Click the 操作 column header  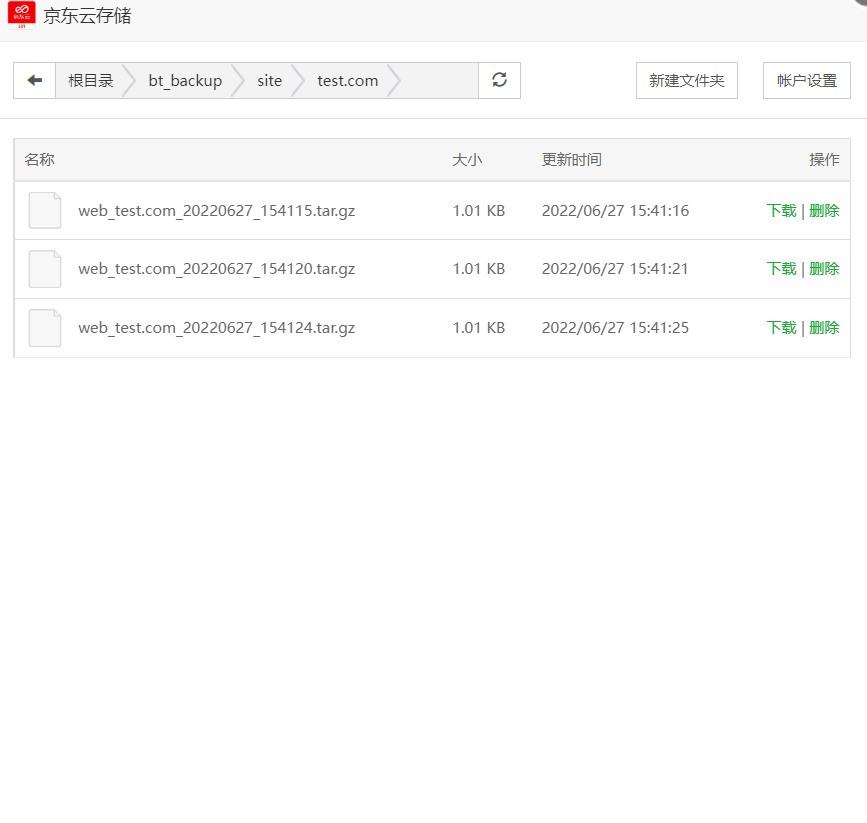click(824, 160)
